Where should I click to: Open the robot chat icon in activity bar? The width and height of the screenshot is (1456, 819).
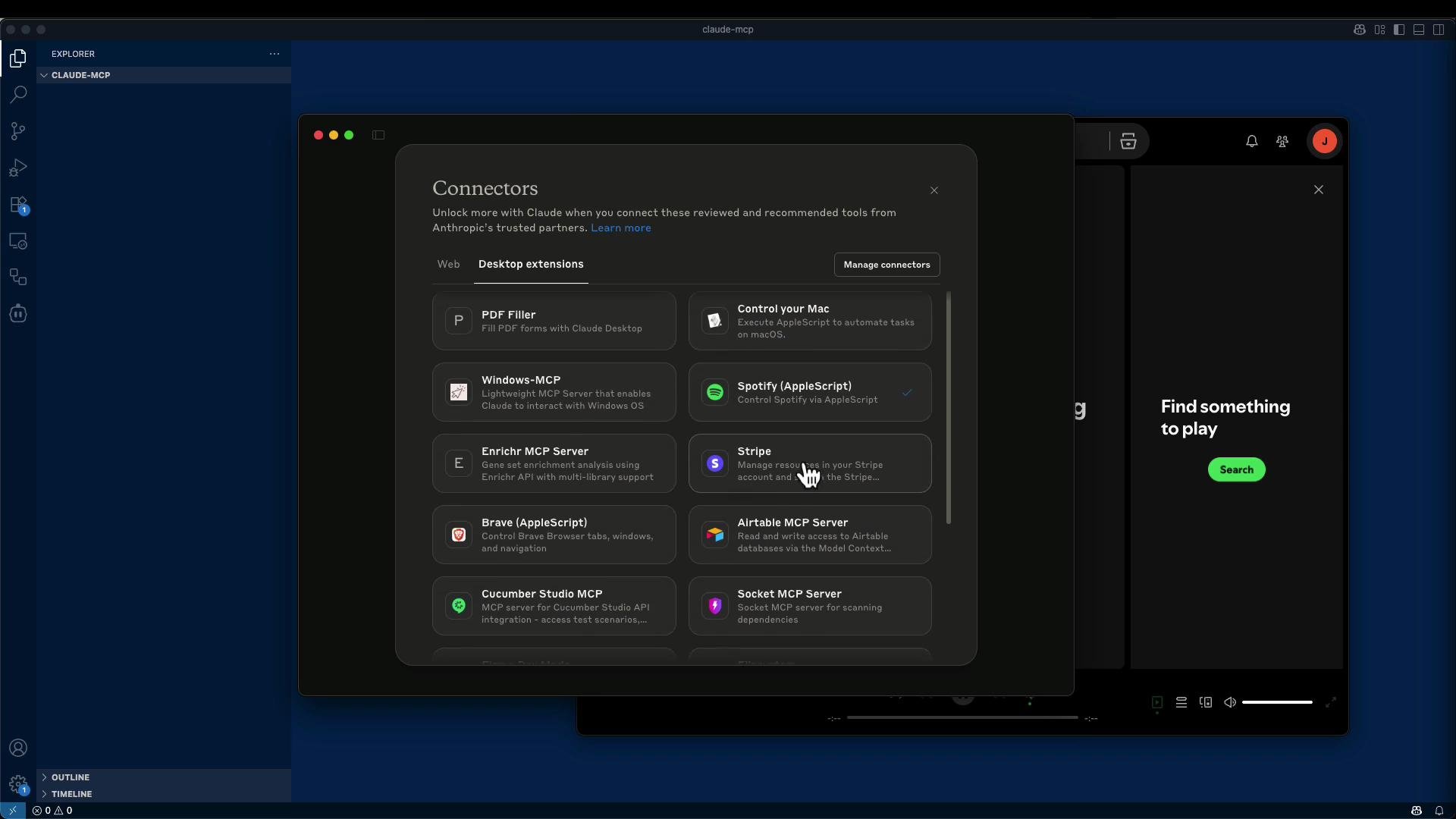pyautogui.click(x=18, y=314)
